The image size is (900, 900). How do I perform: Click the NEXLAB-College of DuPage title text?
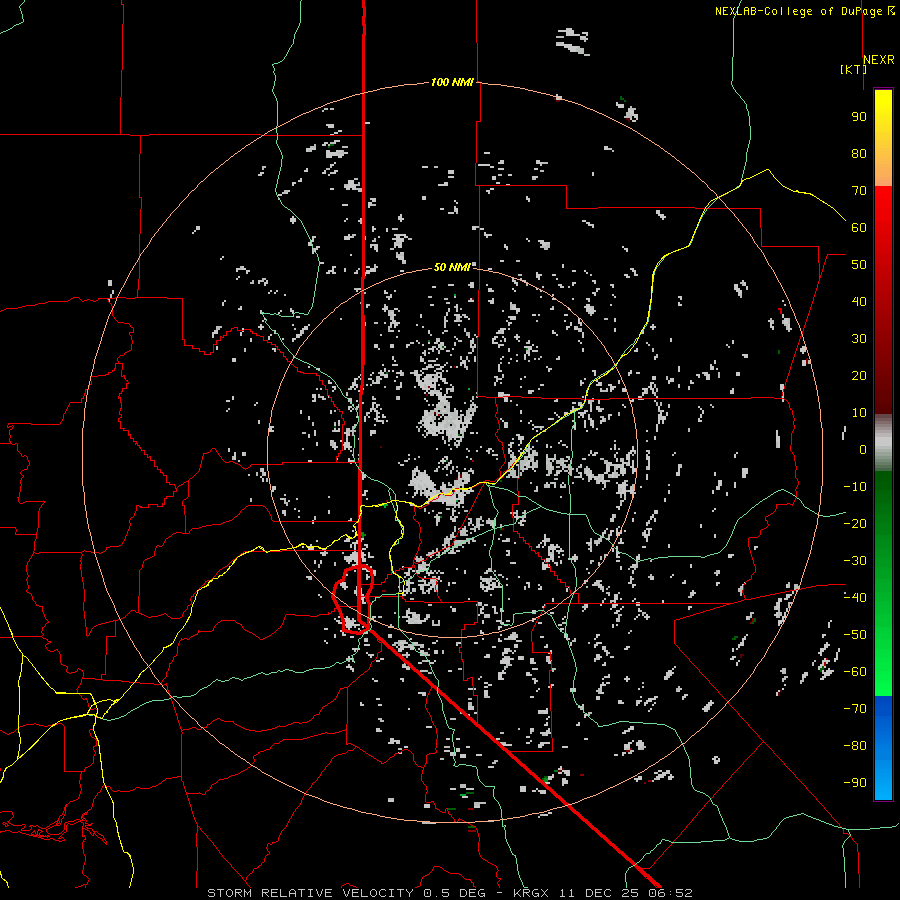[x=804, y=11]
